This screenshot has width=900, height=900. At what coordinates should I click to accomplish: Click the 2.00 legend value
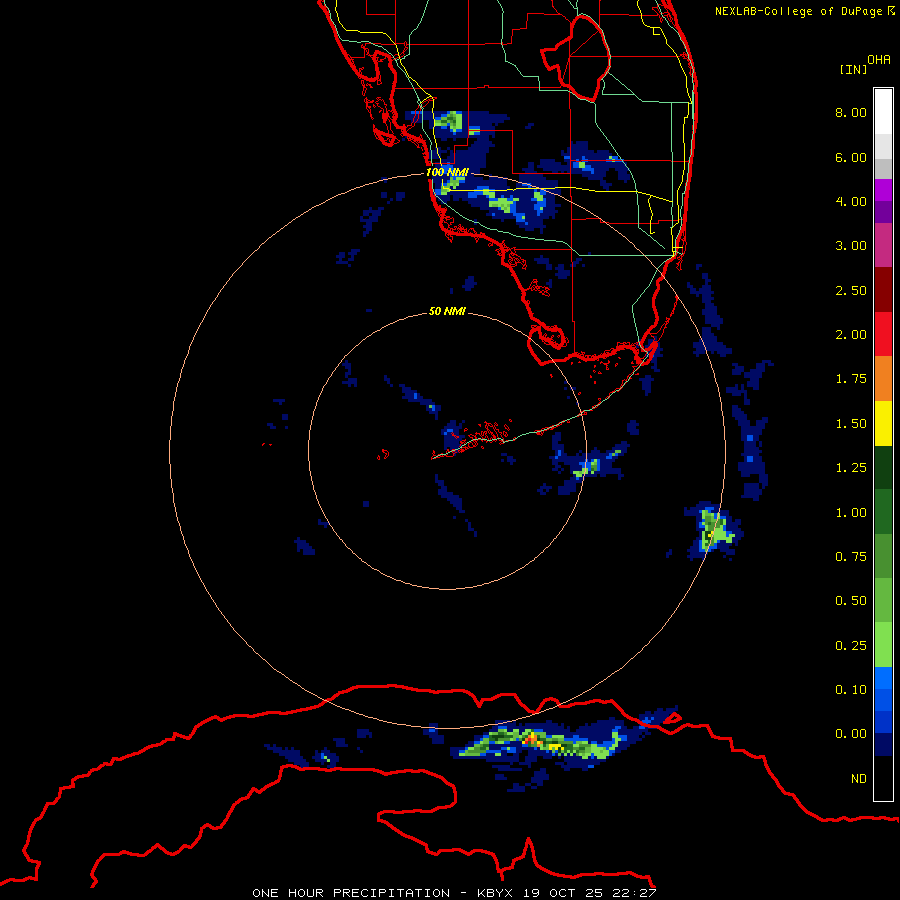pos(851,335)
